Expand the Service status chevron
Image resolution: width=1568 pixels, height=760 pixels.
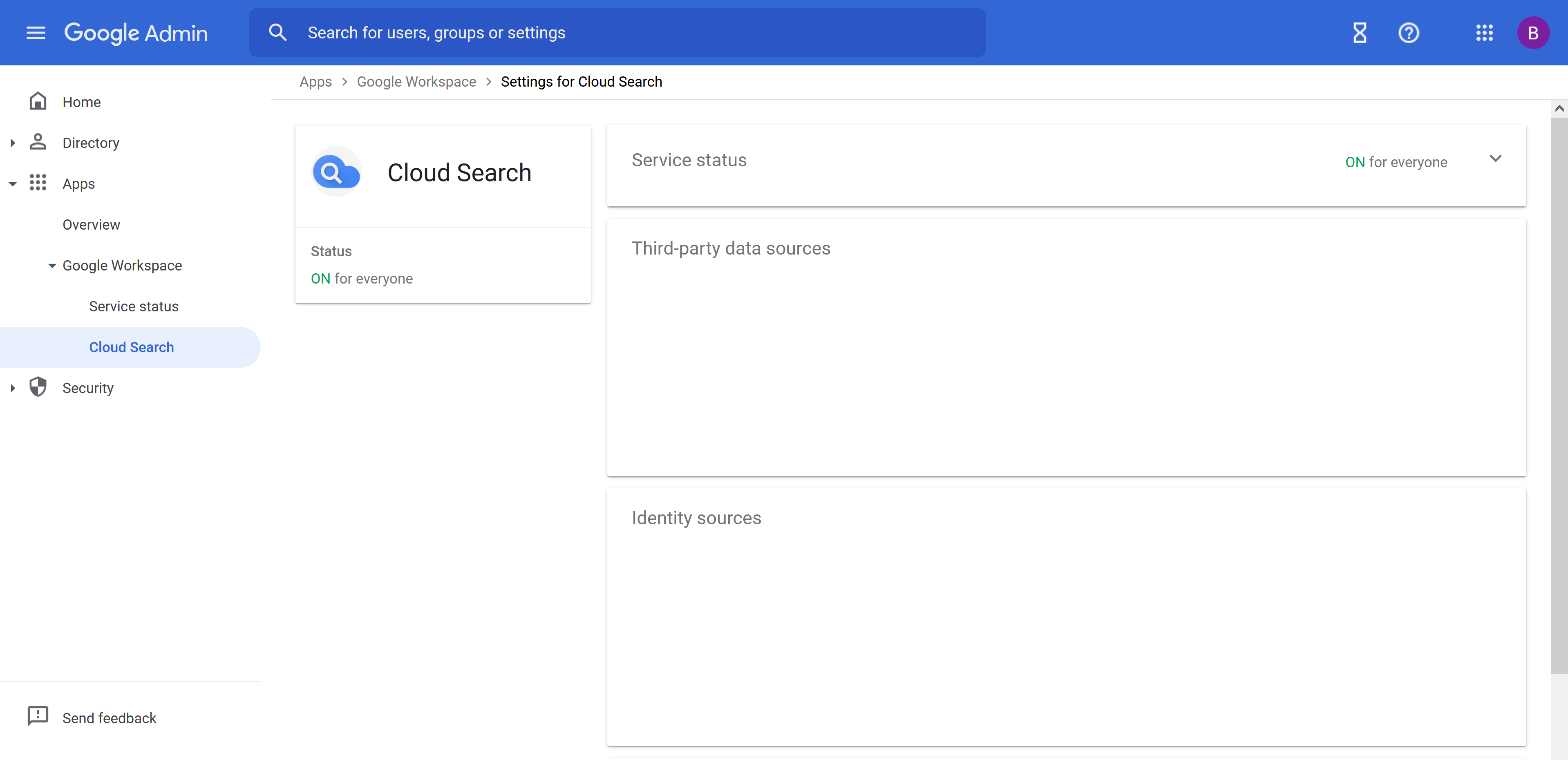(1495, 159)
